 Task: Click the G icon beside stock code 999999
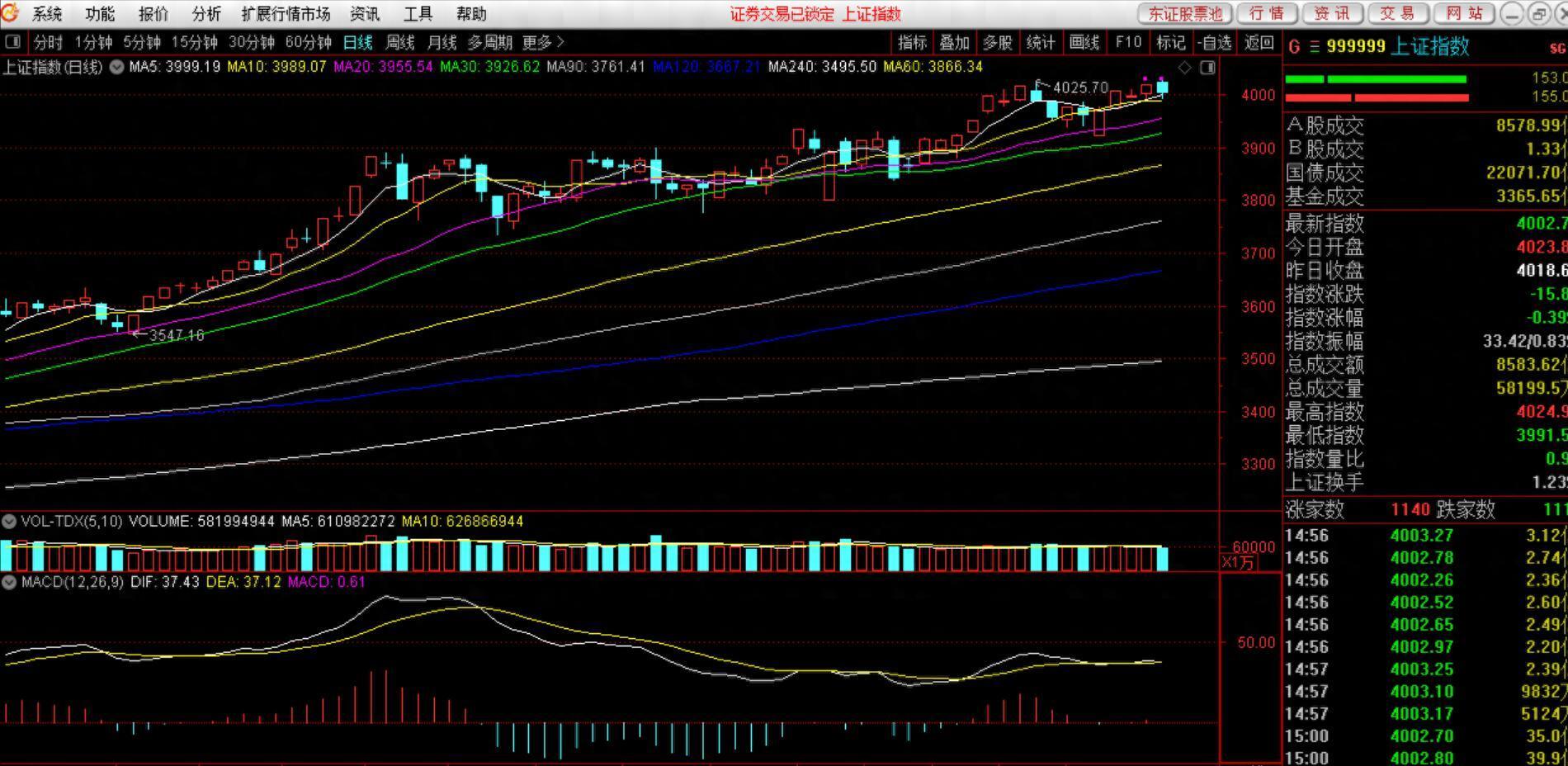[x=1293, y=47]
